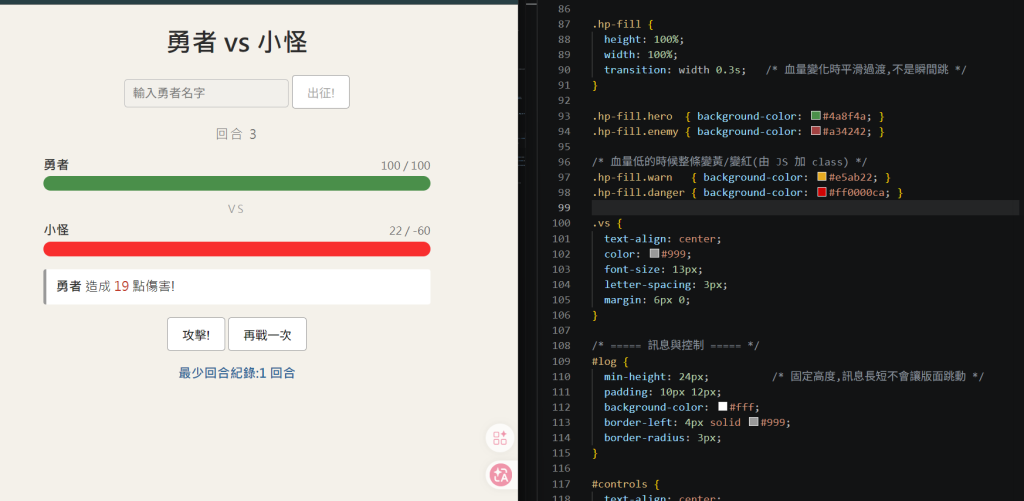Click line number 110 in the gutter
Image resolution: width=1024 pixels, height=501 pixels.
click(x=561, y=376)
